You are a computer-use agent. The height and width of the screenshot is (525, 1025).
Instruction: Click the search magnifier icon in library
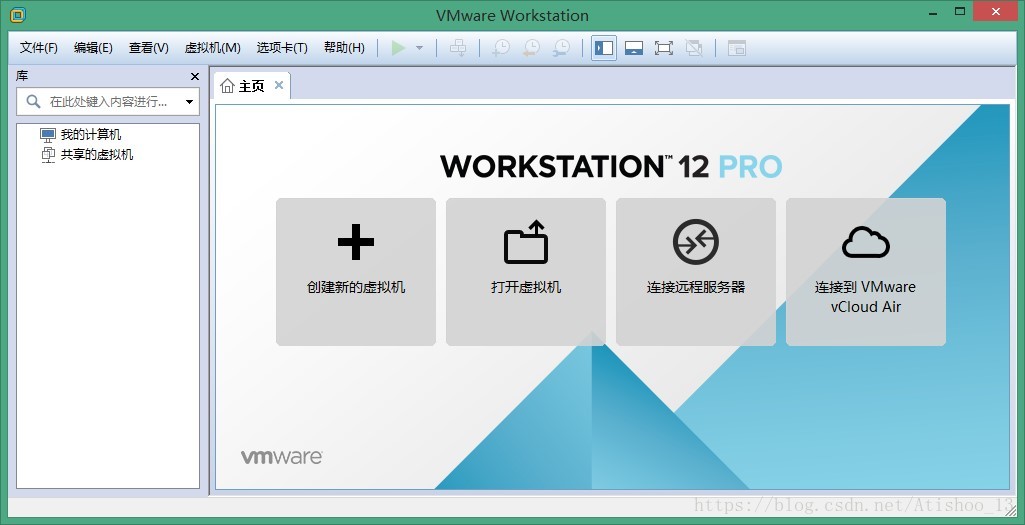[33, 101]
